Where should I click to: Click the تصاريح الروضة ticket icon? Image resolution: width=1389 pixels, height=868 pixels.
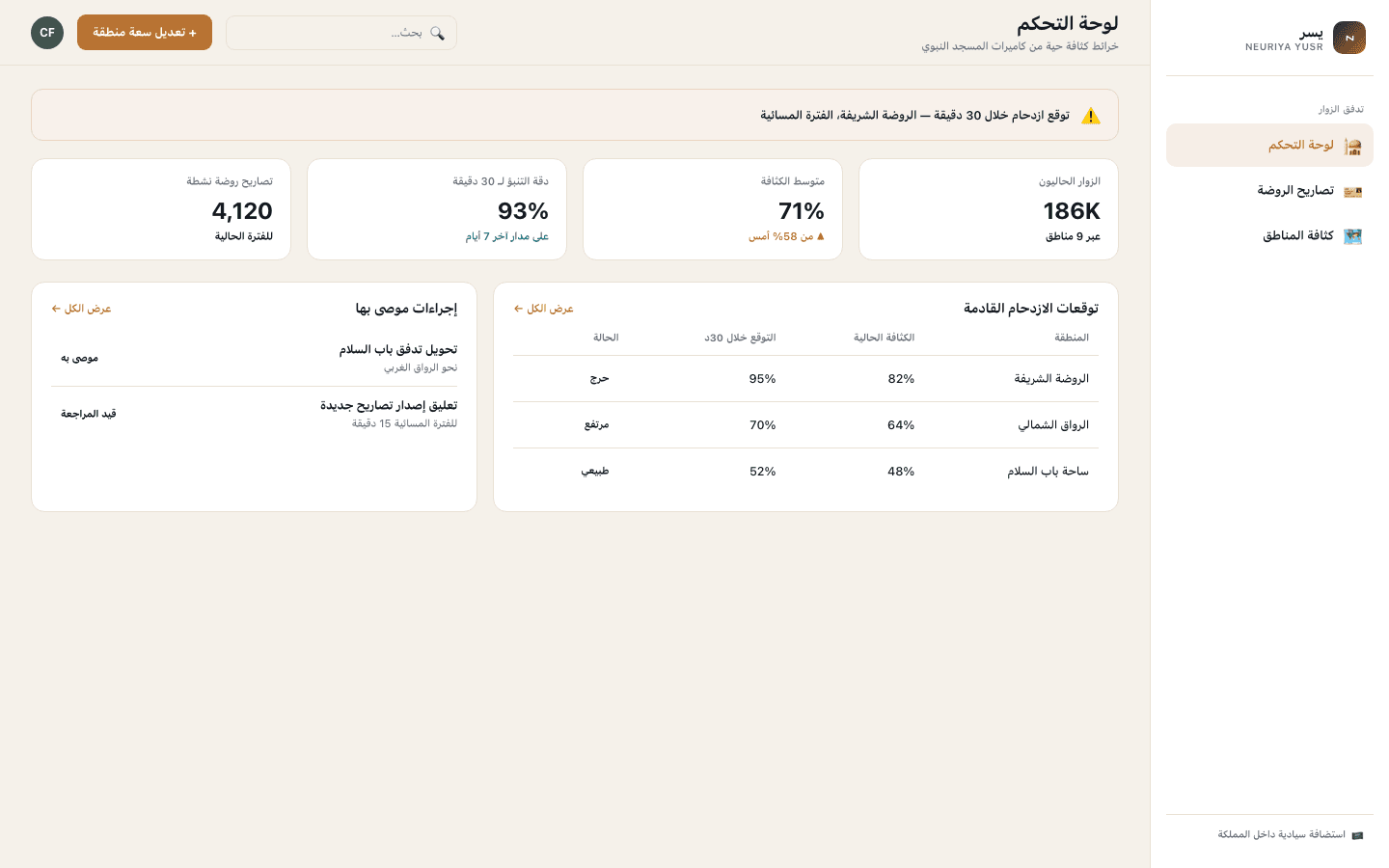[x=1352, y=191]
